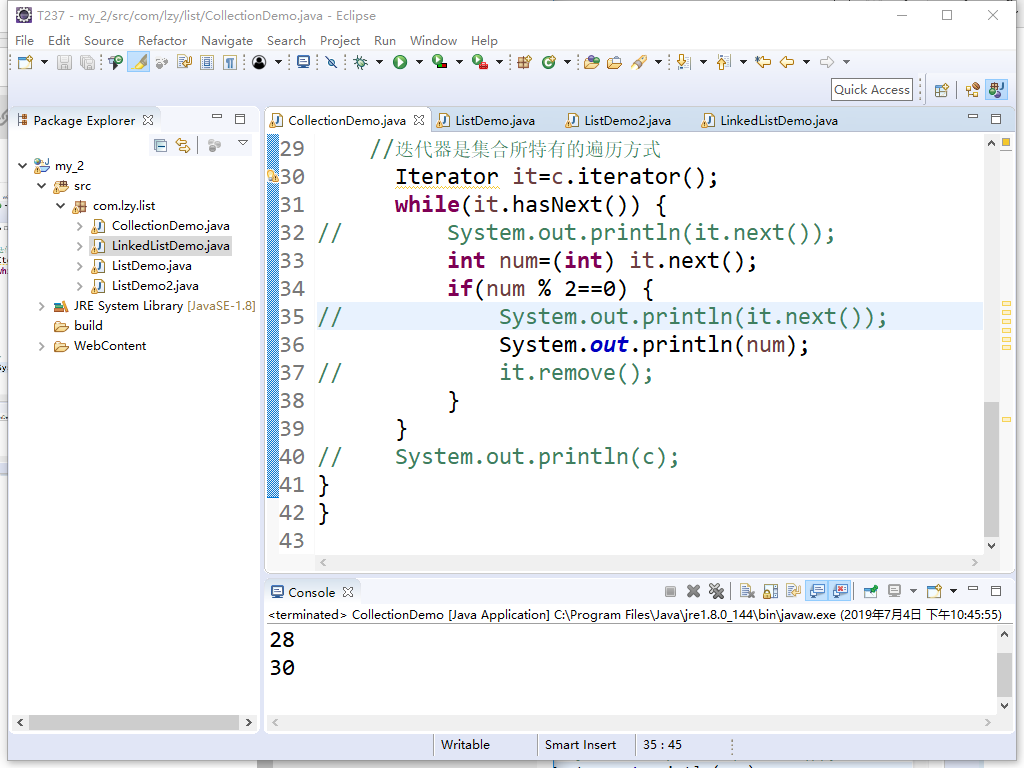
Task: Click Open Perspective icon
Action: (942, 90)
